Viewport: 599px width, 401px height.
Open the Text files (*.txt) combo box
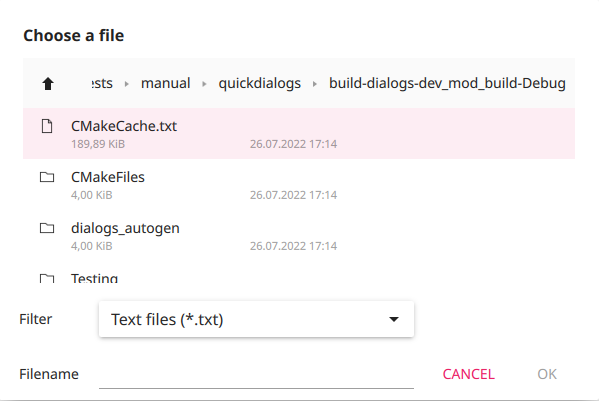[256, 319]
